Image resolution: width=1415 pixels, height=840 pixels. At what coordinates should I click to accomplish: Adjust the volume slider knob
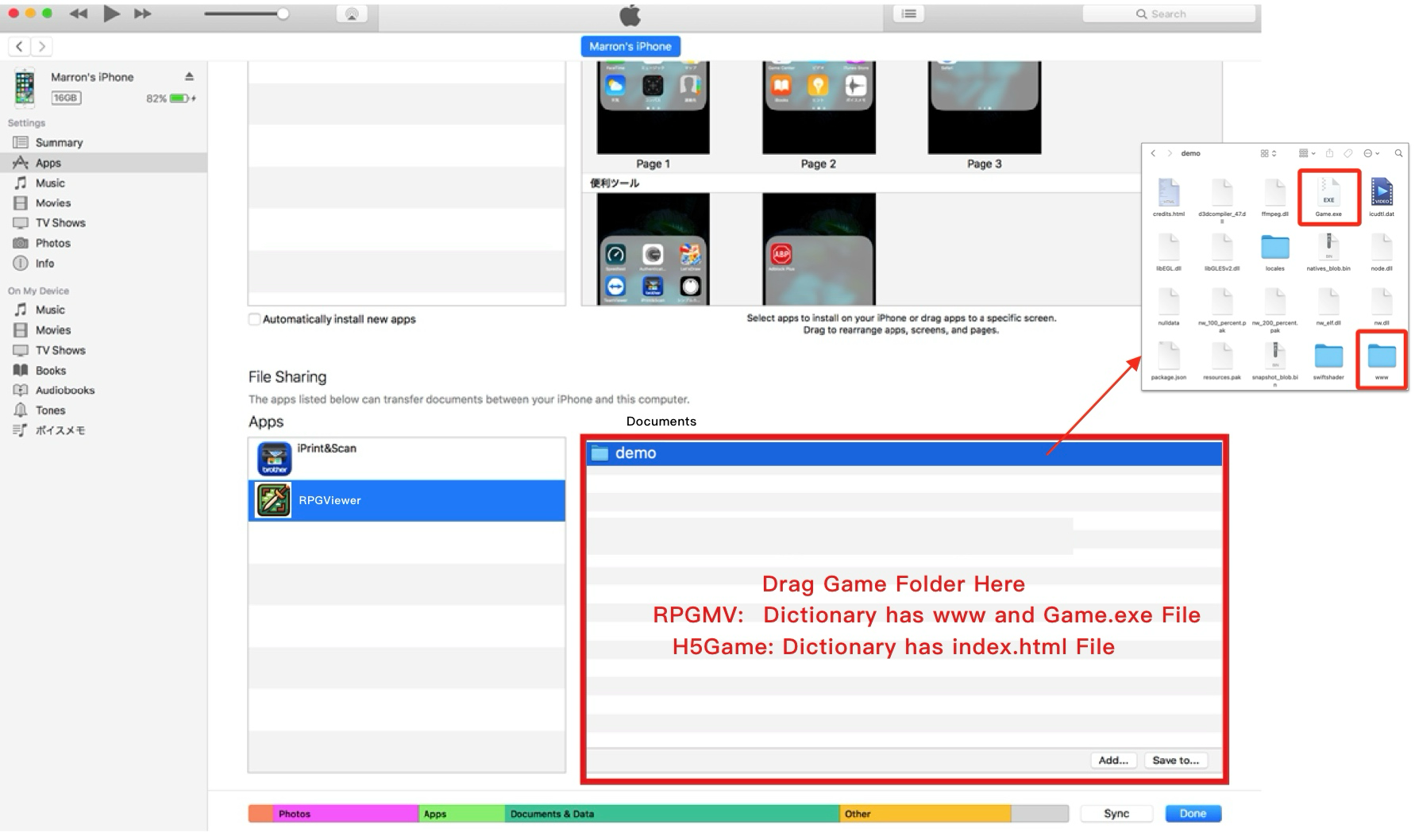point(283,13)
